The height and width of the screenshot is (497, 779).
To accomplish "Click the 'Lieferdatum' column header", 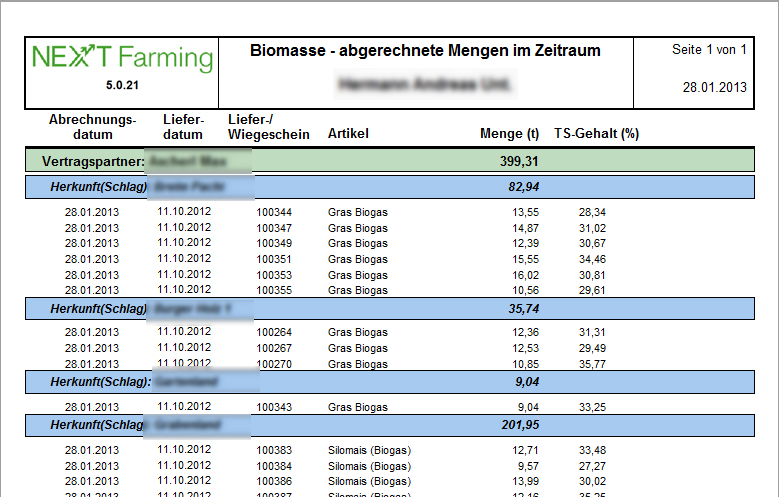I will (x=183, y=126).
